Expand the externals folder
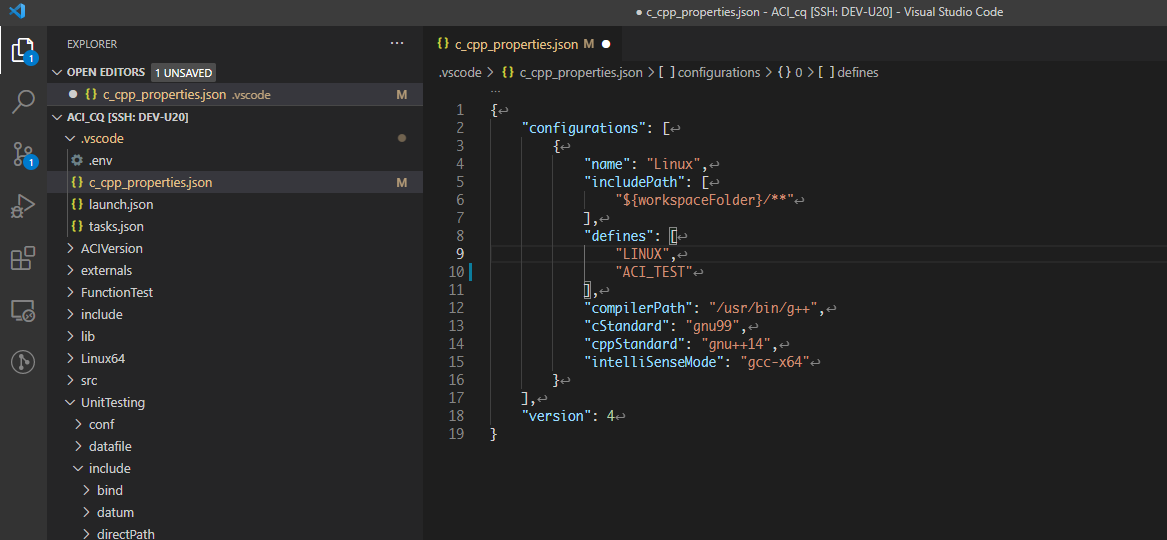 (70, 271)
